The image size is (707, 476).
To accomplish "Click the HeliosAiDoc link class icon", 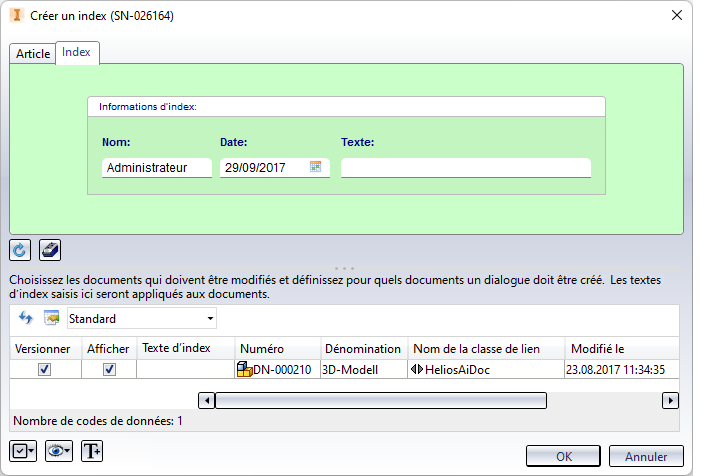I will click(417, 369).
